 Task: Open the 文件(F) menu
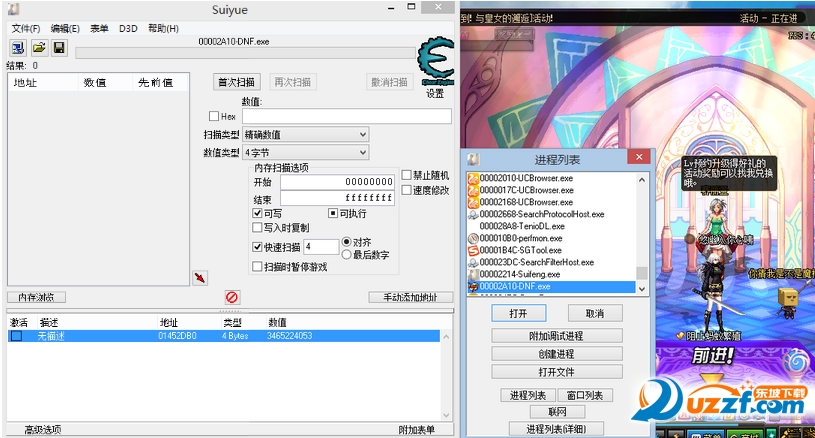point(26,29)
